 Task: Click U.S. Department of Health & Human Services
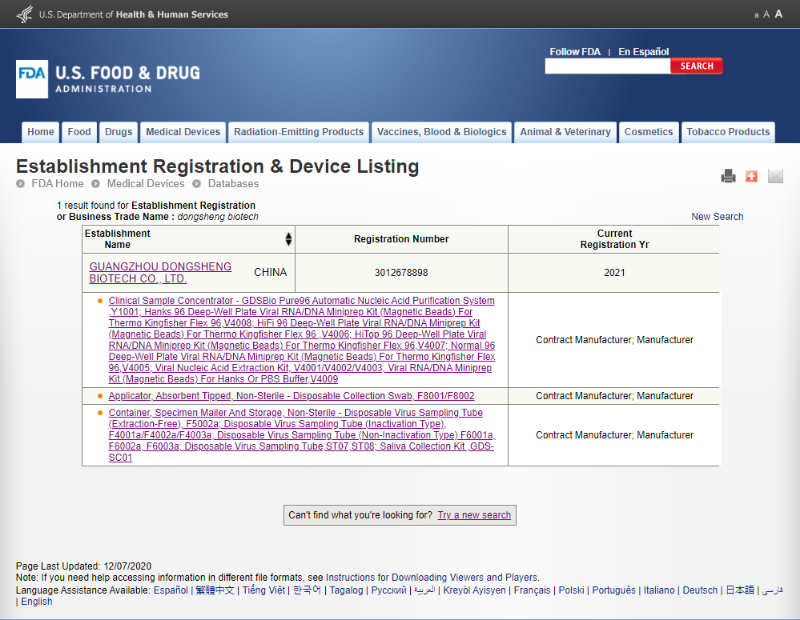click(133, 14)
